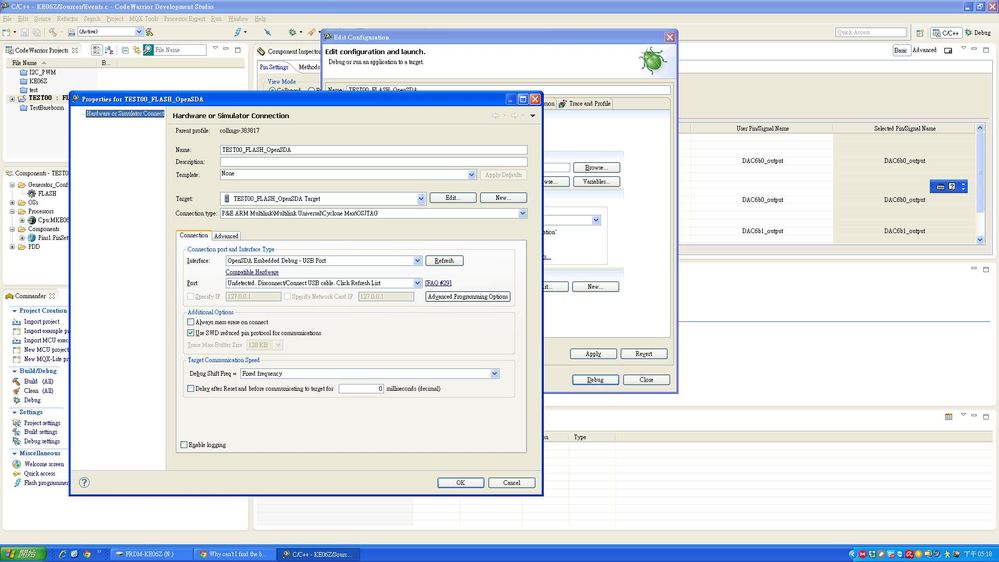Click Debug button in Edit Configuration dialog

point(595,380)
